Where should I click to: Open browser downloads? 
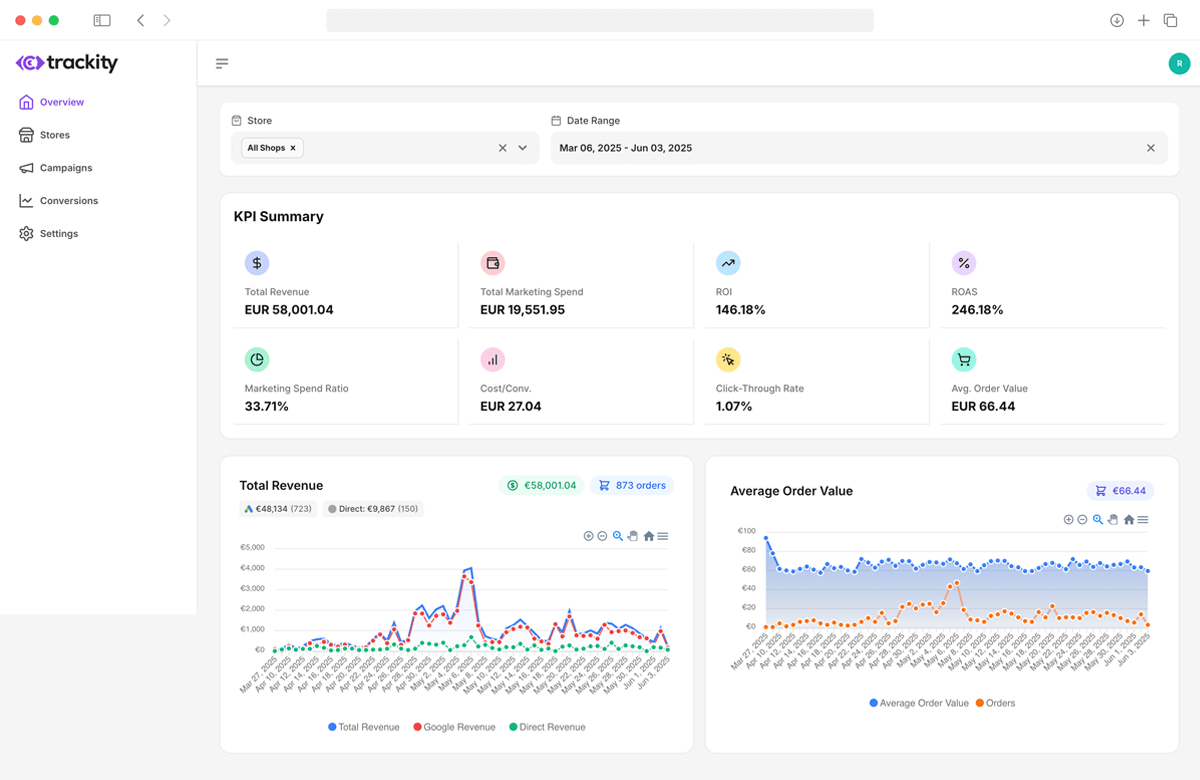point(1117,20)
